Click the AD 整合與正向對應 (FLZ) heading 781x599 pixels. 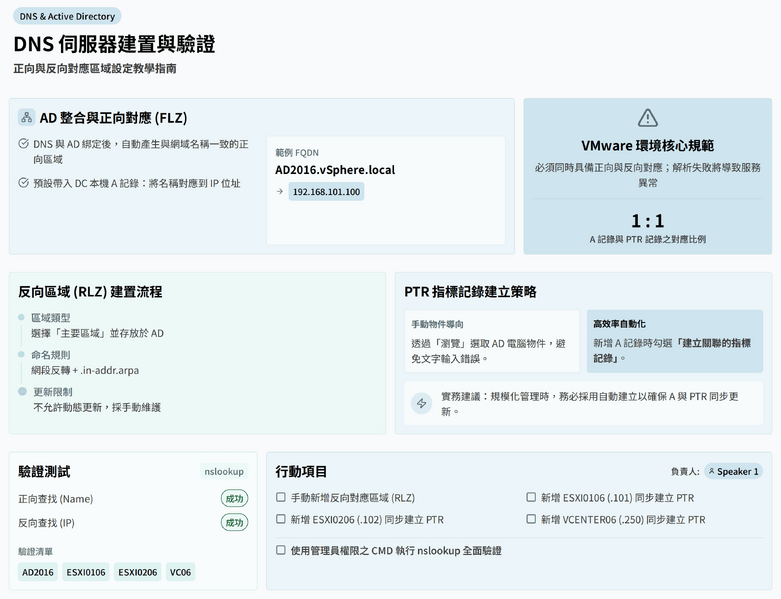tap(113, 118)
